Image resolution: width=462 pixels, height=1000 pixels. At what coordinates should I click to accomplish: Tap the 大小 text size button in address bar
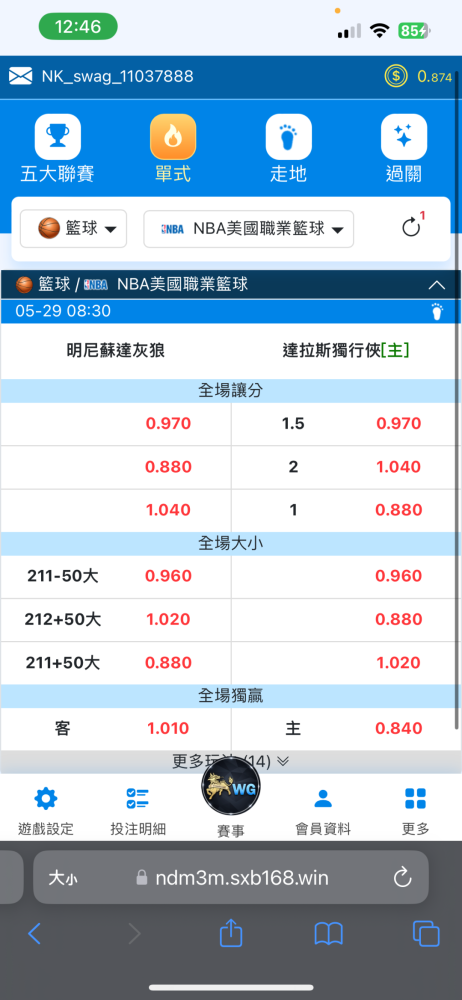pyautogui.click(x=63, y=878)
